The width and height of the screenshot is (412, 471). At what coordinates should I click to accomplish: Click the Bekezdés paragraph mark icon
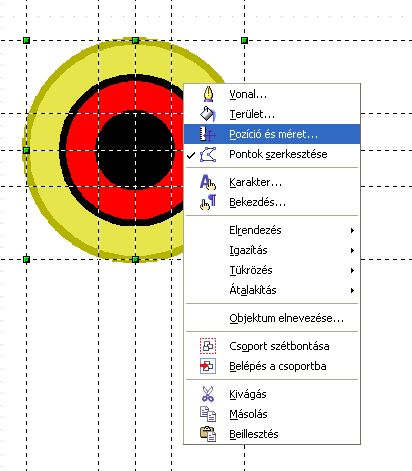[208, 202]
